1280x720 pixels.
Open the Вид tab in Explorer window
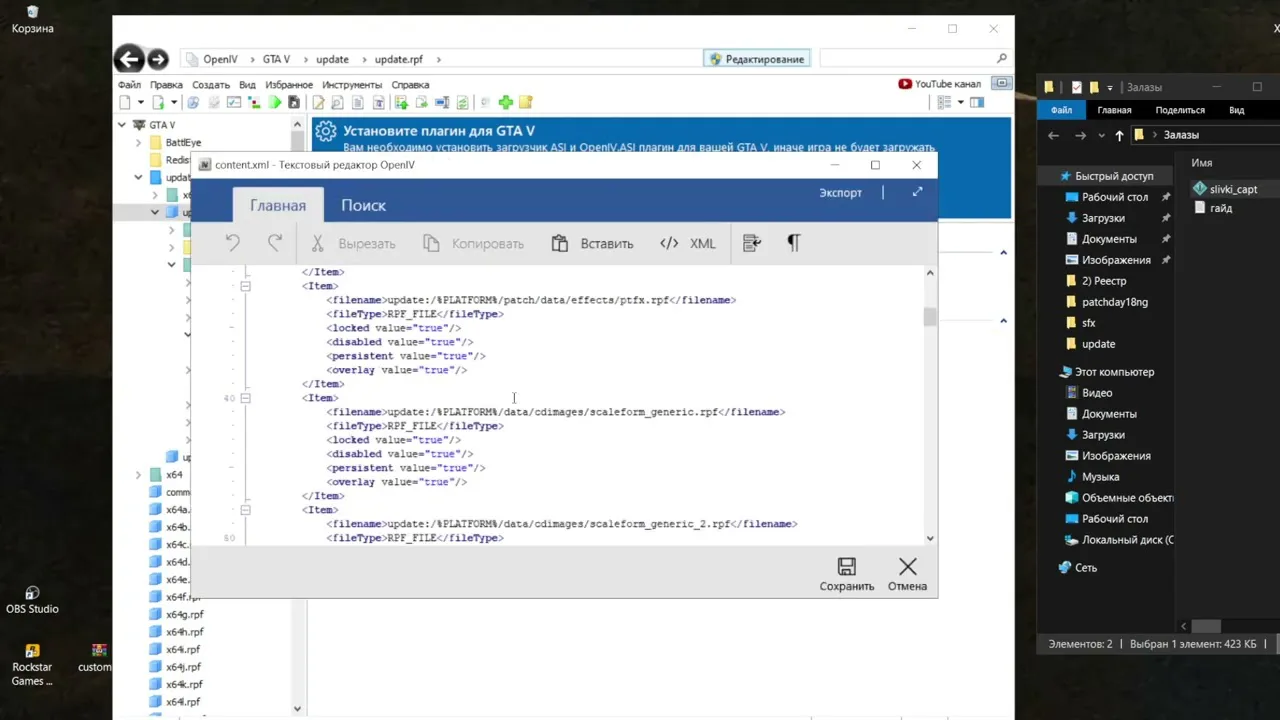click(x=1236, y=110)
